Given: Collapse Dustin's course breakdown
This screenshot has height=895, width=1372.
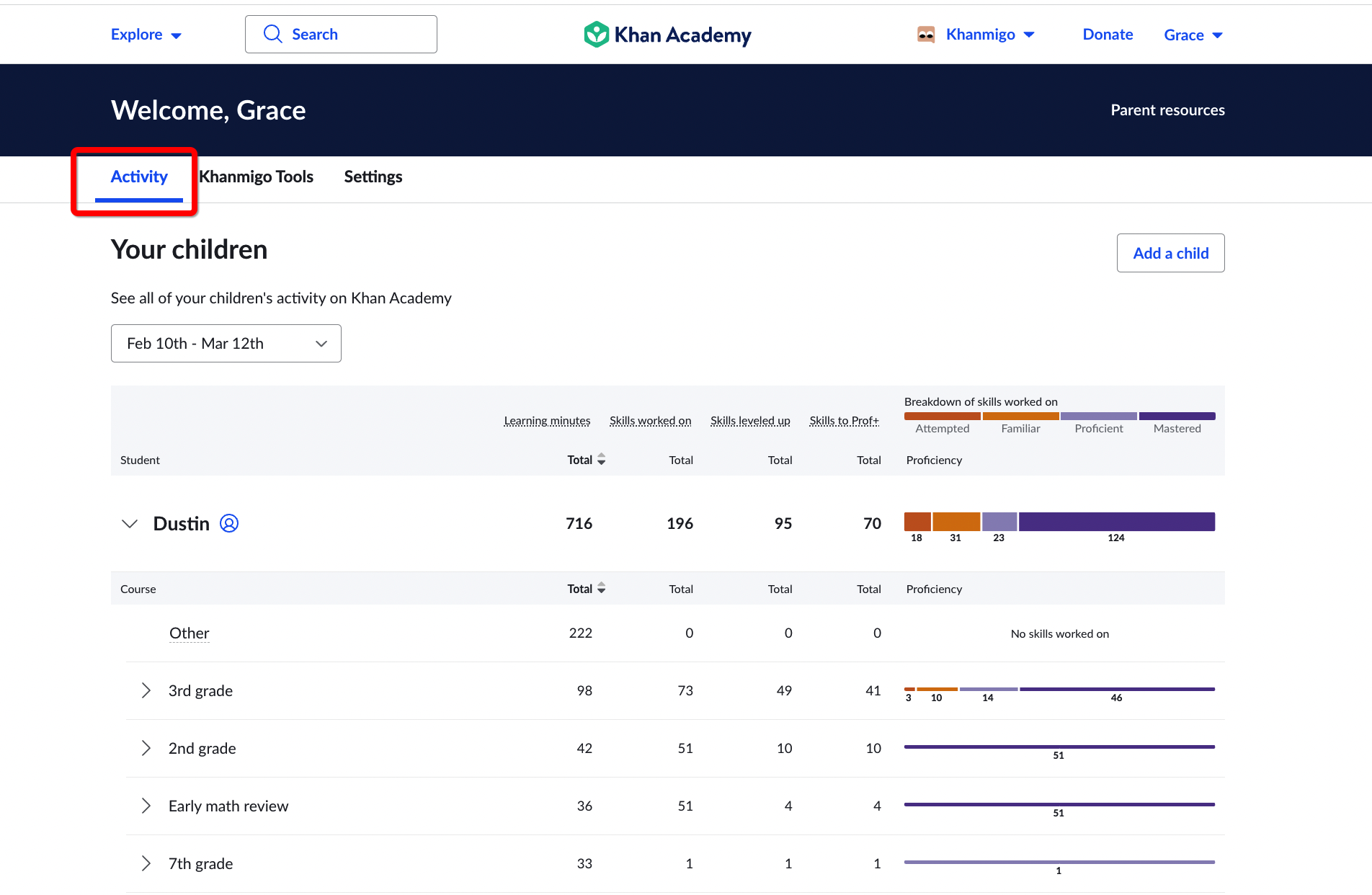Looking at the screenshot, I should [130, 524].
